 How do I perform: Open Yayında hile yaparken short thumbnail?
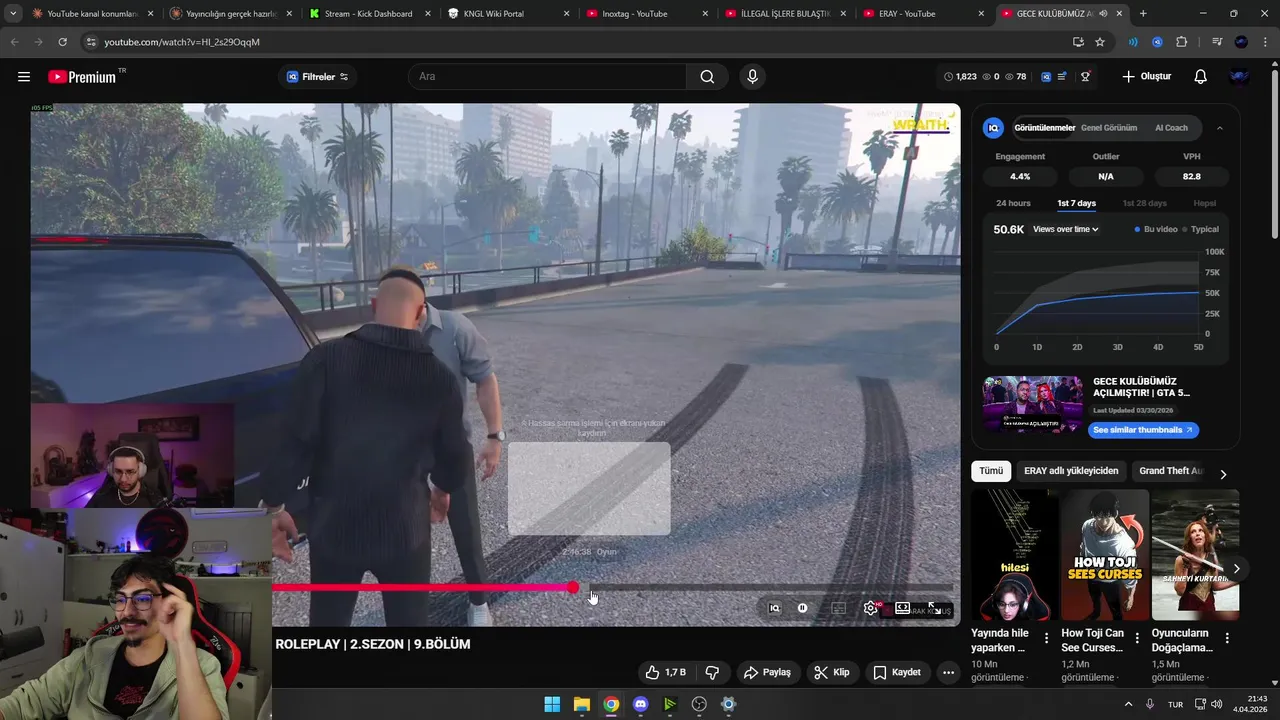pos(1014,555)
